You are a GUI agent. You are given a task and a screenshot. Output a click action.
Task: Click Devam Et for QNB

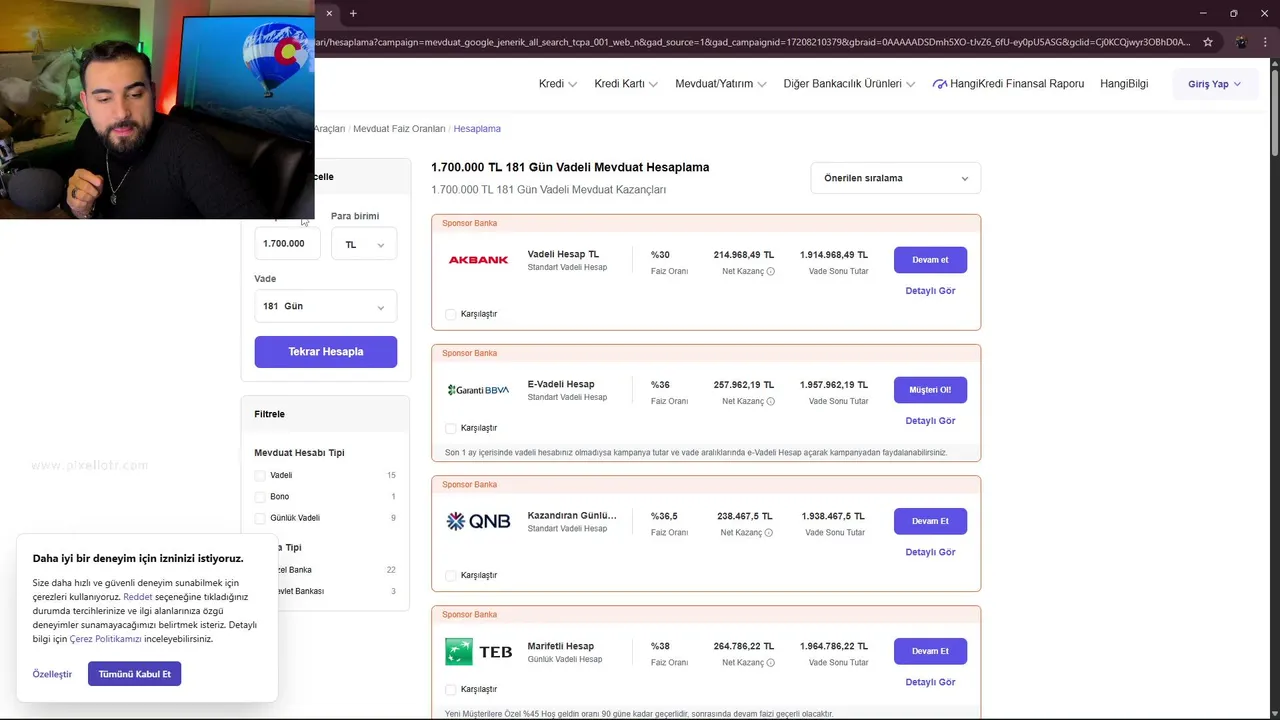pos(930,521)
